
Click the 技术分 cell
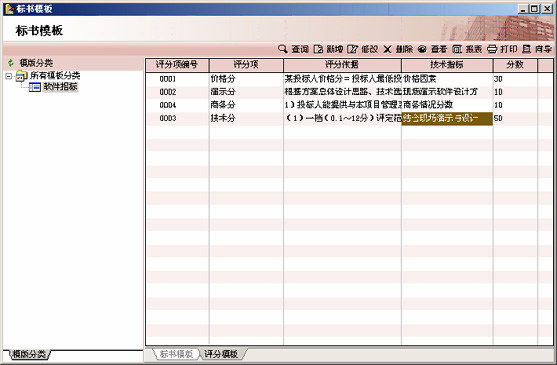[246, 118]
